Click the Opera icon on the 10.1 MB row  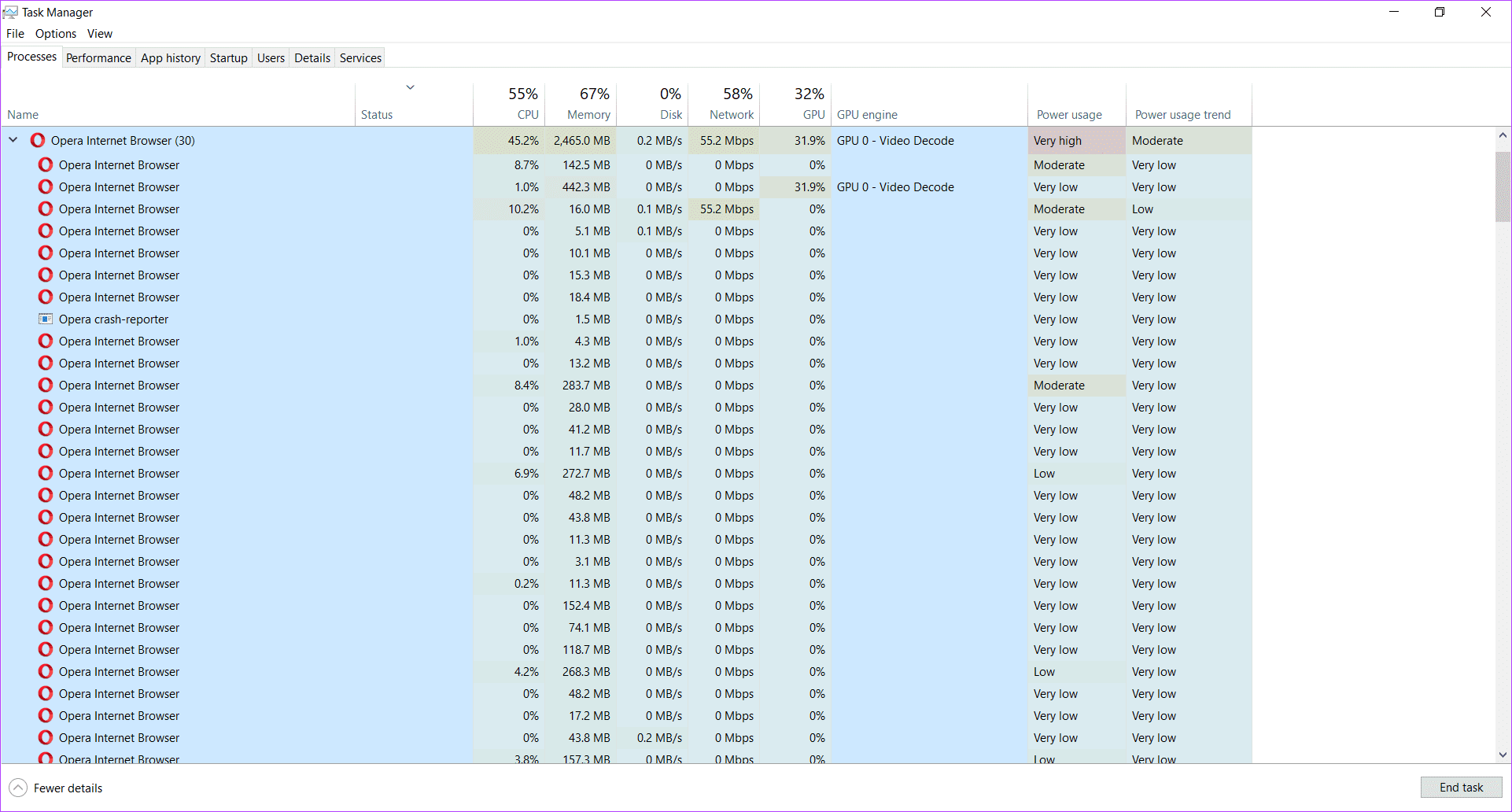click(x=46, y=253)
